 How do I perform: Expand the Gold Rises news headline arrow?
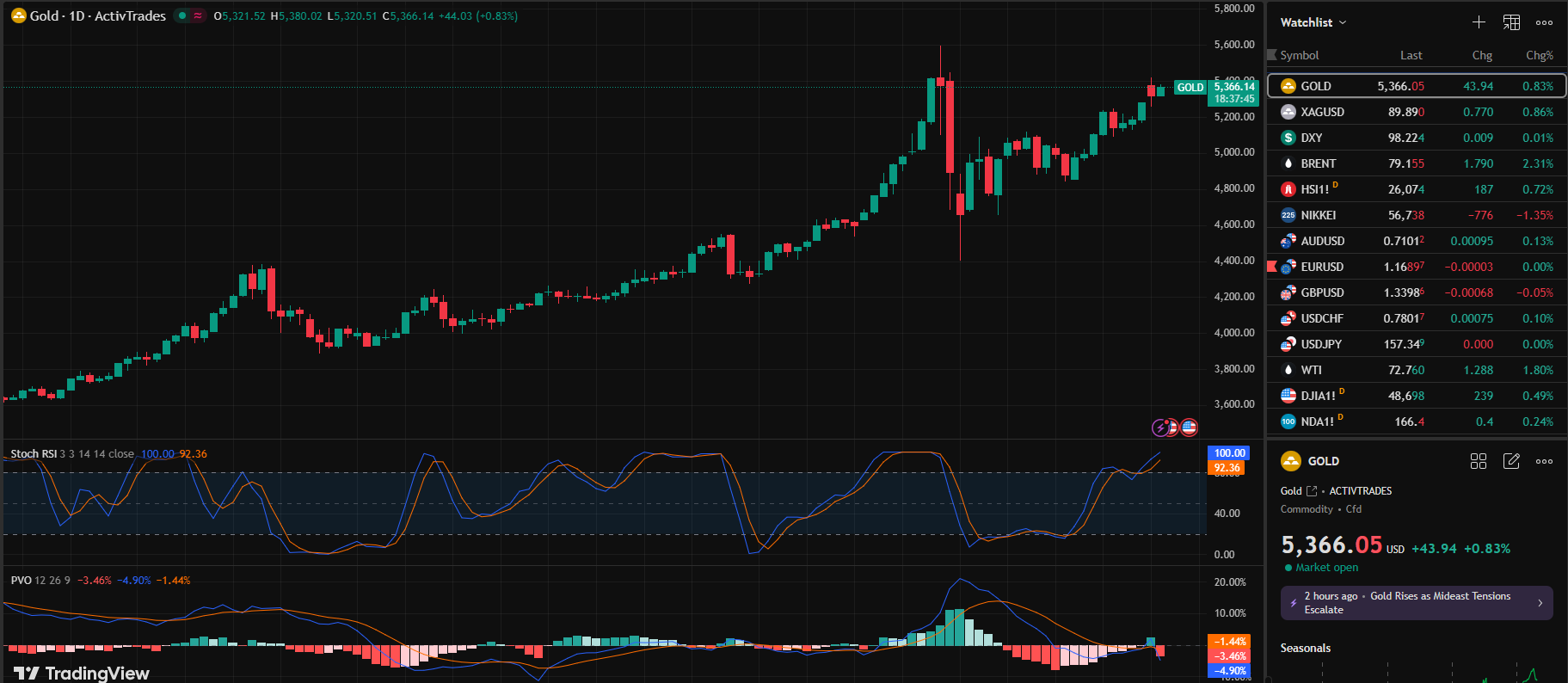click(x=1540, y=603)
